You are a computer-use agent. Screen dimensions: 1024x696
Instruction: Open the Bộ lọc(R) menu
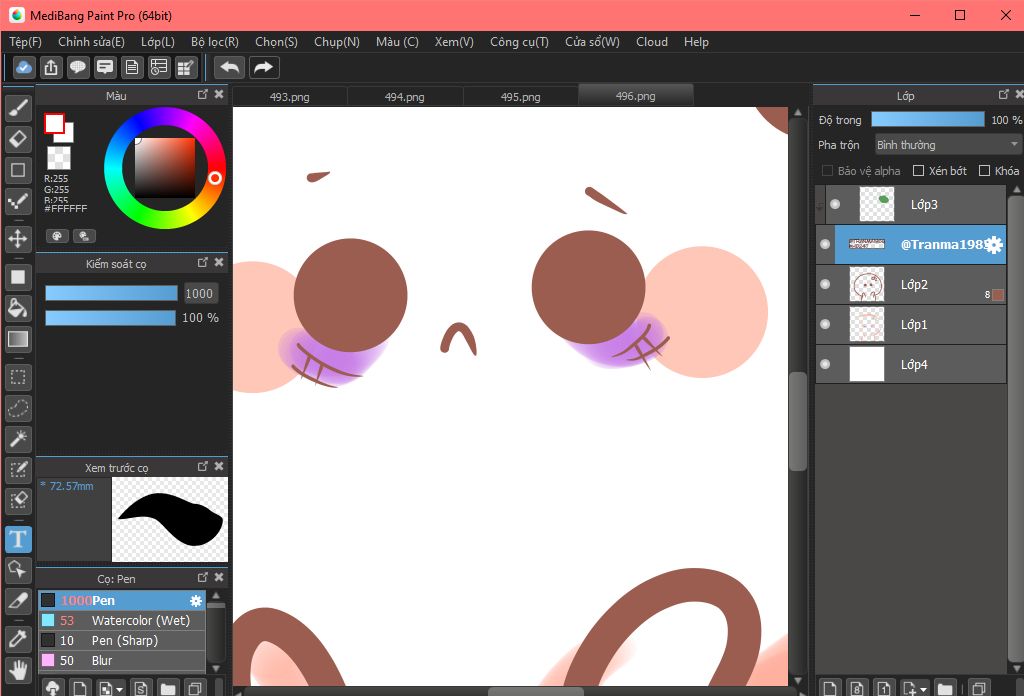pyautogui.click(x=214, y=42)
